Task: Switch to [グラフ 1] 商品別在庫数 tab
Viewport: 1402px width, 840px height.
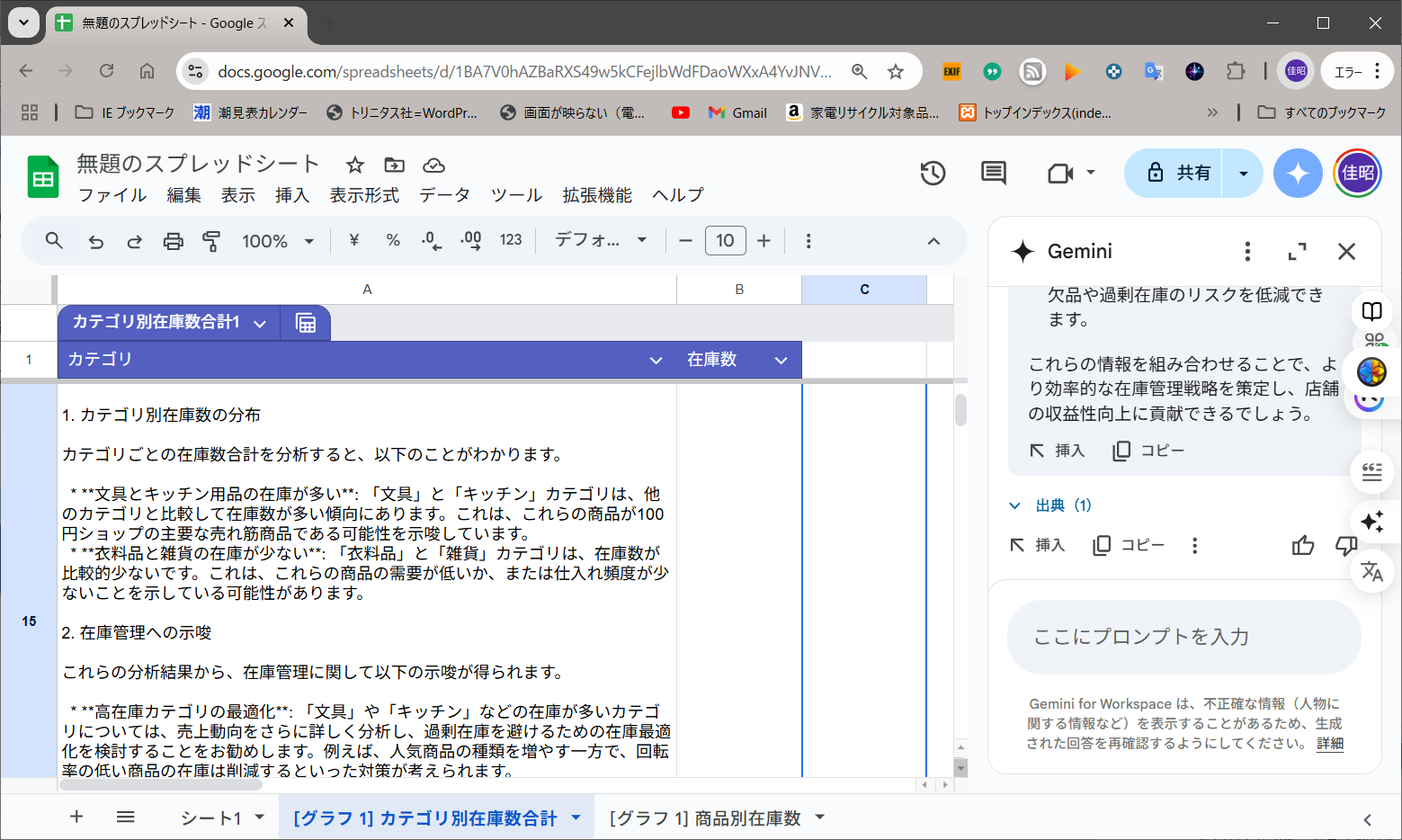Action: (704, 818)
